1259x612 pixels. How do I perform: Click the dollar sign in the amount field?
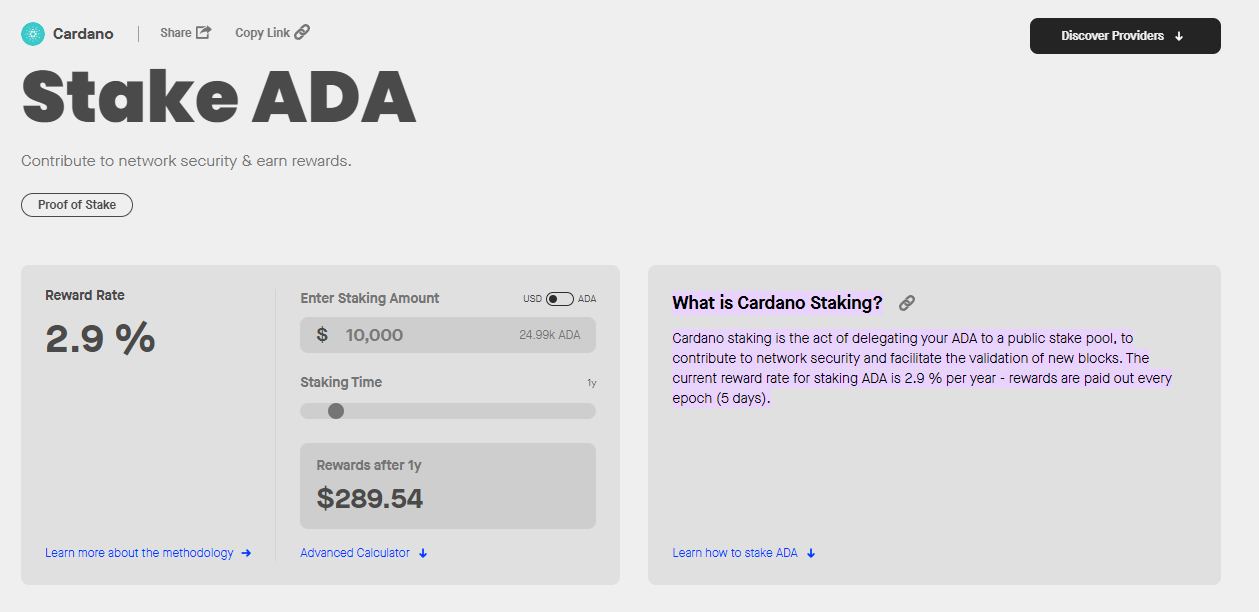point(322,335)
